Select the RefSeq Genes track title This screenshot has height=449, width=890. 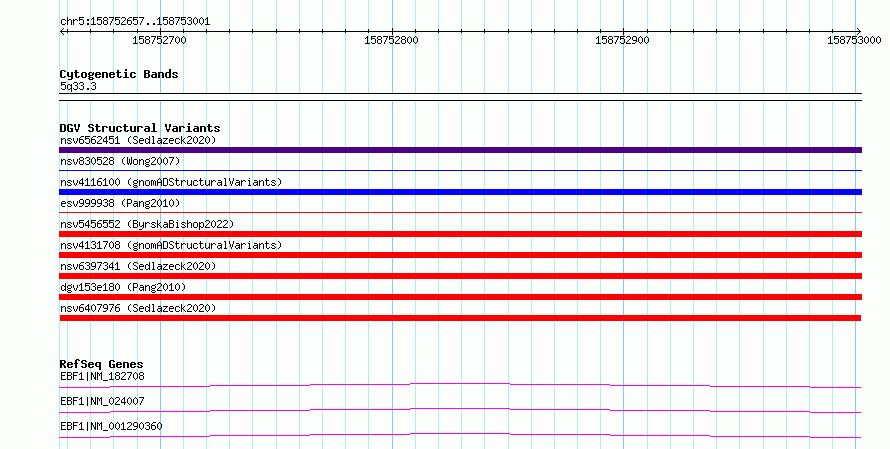[101, 364]
